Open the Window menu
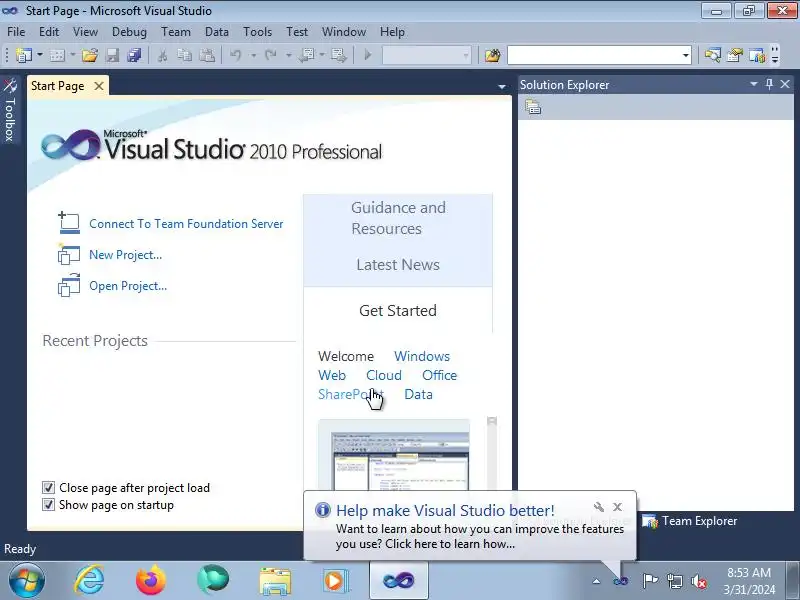Image resolution: width=800 pixels, height=600 pixels. (344, 32)
